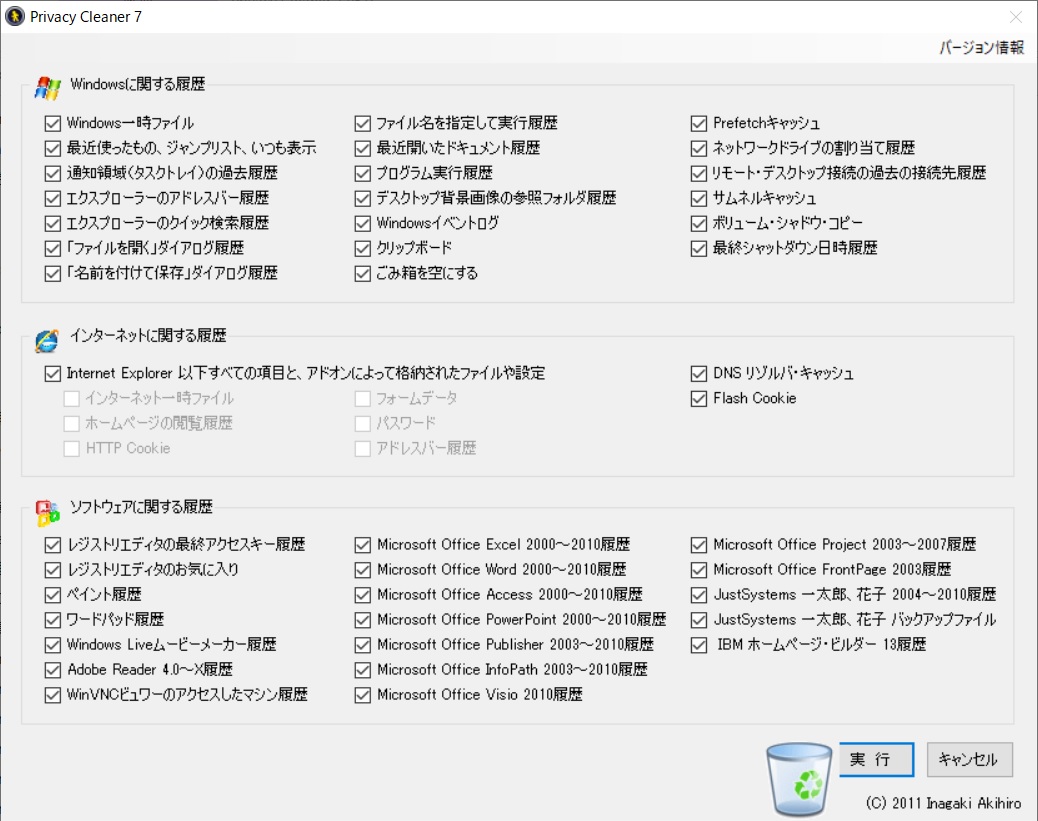Uncheck ファイル名を指定して実行履歴
The height and width of the screenshot is (821, 1038).
pyautogui.click(x=362, y=123)
